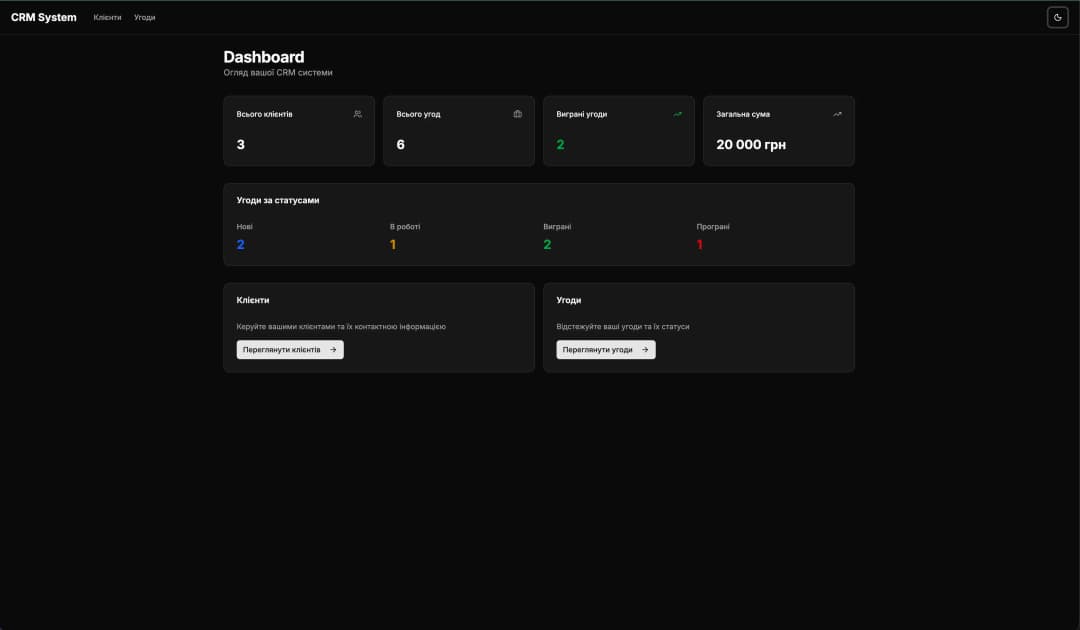Viewport: 1080px width, 630px height.
Task: Open the Угоди navigation menu item
Action: coord(145,17)
